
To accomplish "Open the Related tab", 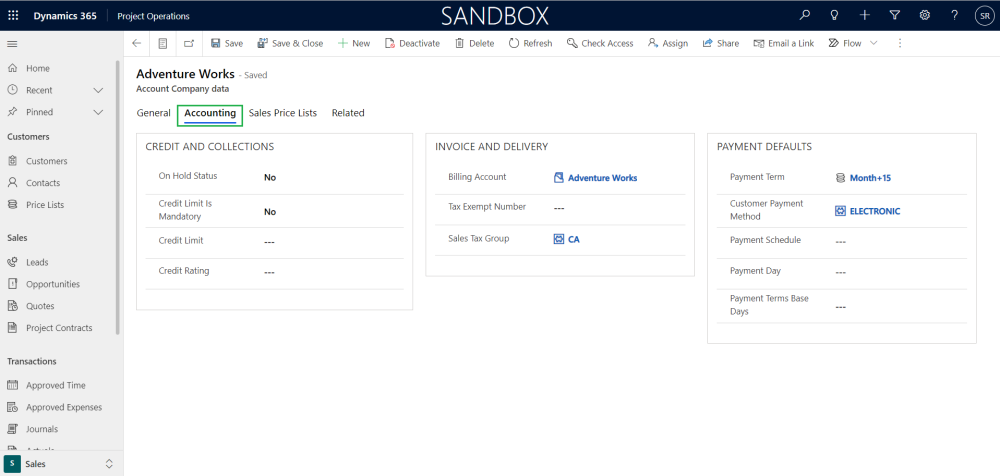I will coord(348,113).
